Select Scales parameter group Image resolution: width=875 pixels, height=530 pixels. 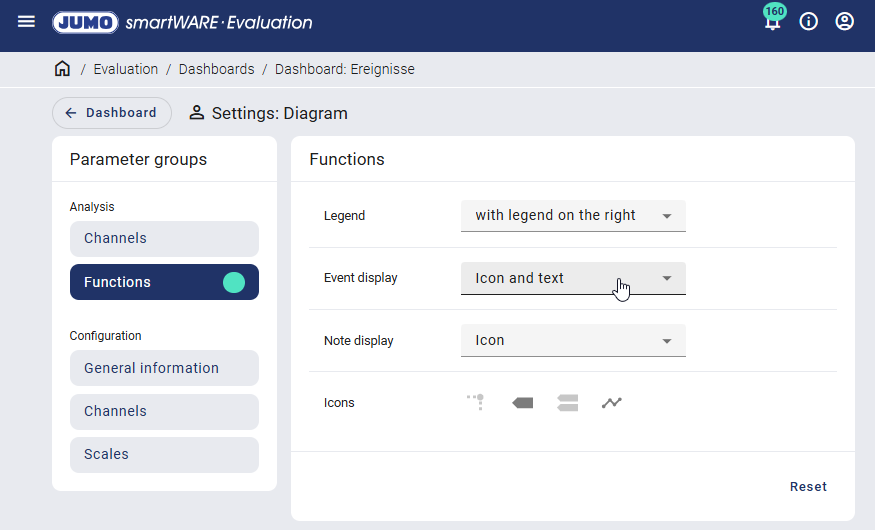[x=164, y=455]
